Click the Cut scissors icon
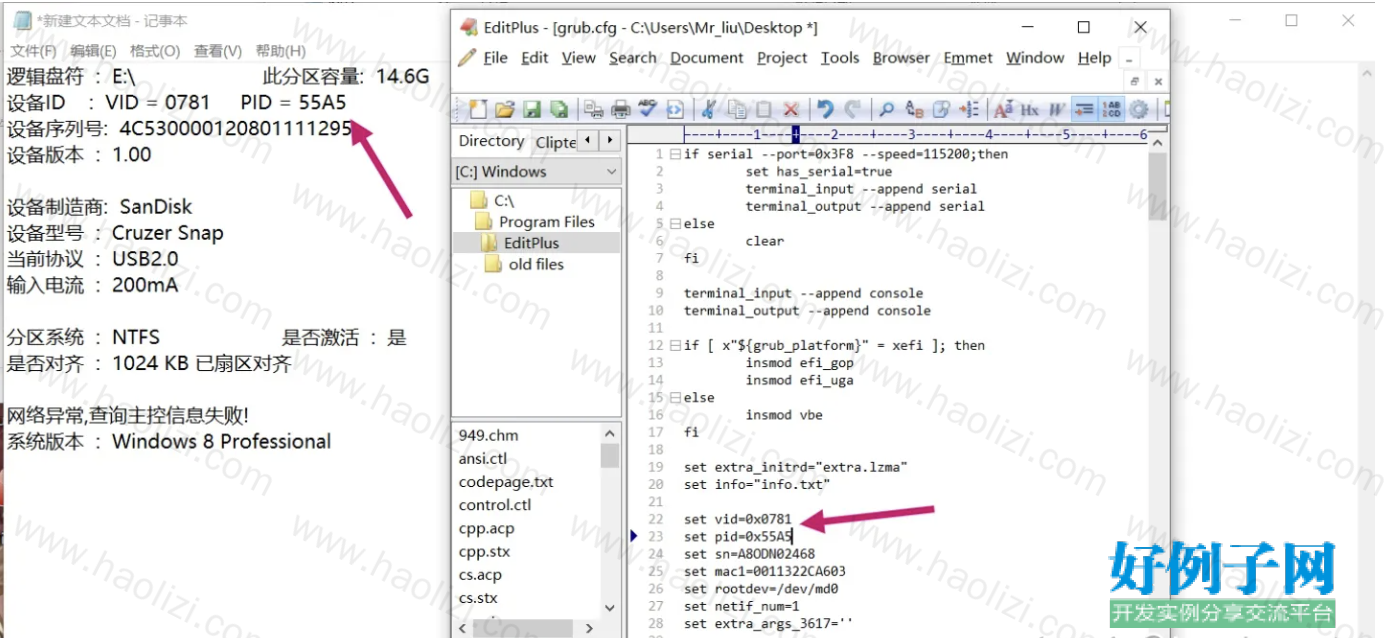This screenshot has height=638, width=1384. point(709,109)
